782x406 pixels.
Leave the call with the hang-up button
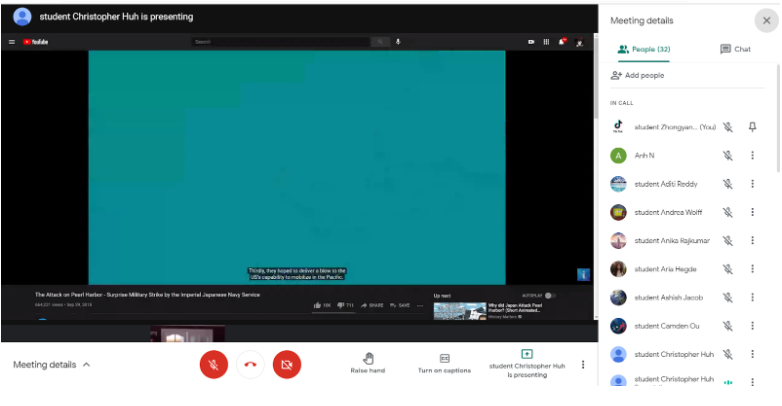250,365
